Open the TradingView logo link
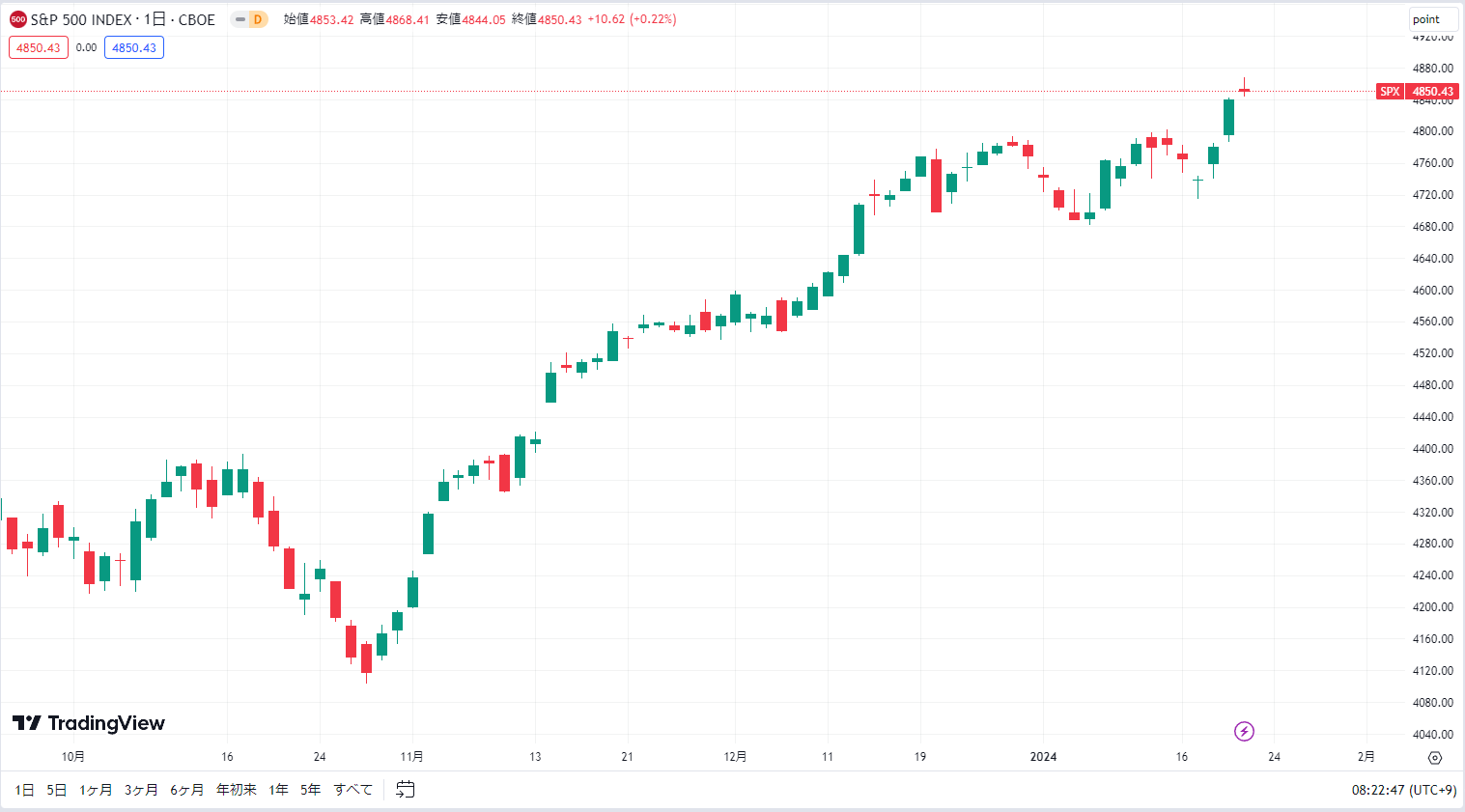 pos(88,723)
